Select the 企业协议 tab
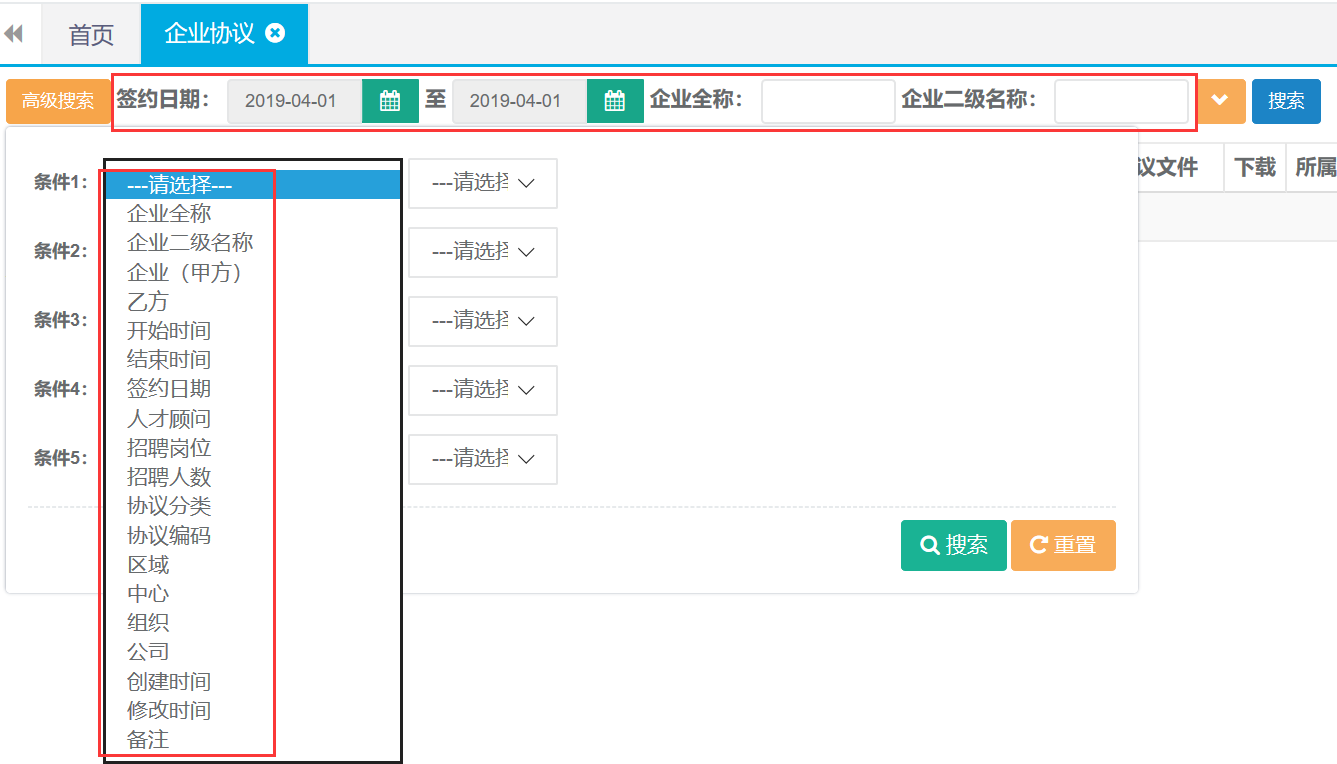Viewport: 1337px width, 764px height. point(209,34)
